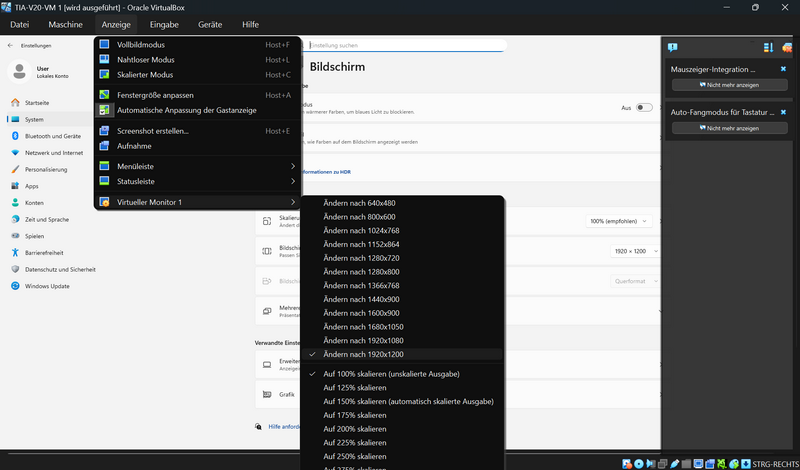Click the notification center speech bubble icon

[x=673, y=47]
